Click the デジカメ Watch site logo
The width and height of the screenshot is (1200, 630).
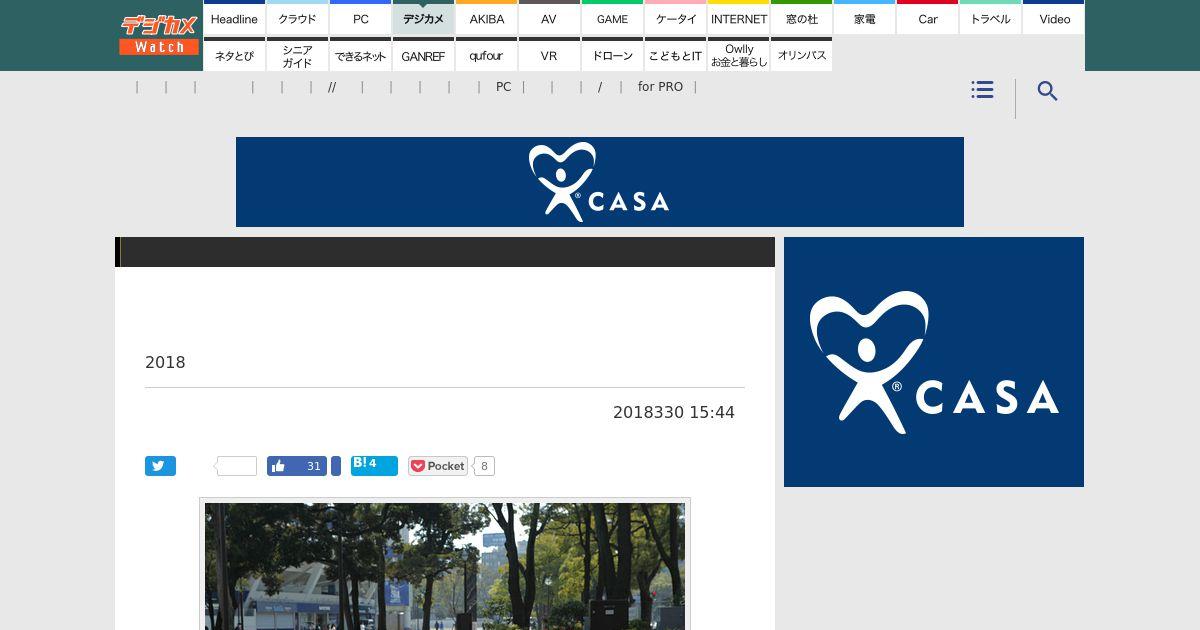click(x=159, y=35)
